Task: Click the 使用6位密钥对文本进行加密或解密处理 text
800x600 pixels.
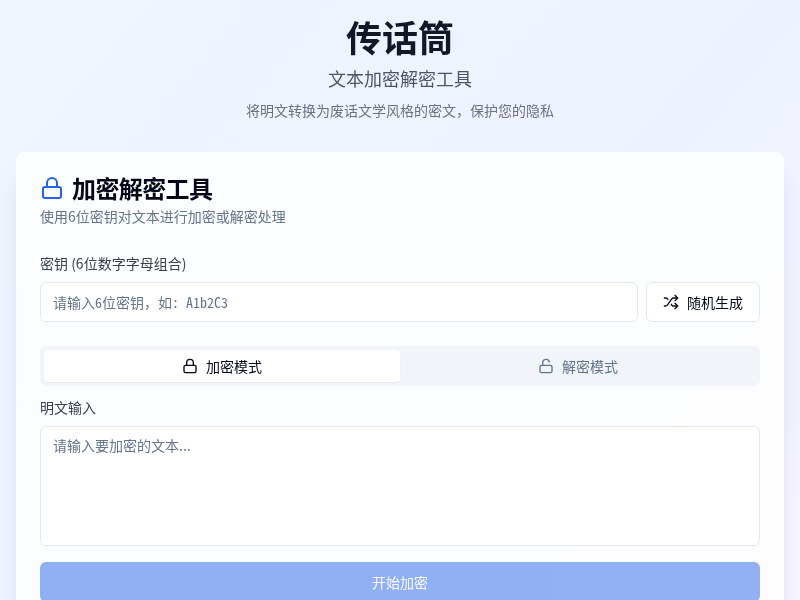Action: tap(163, 217)
